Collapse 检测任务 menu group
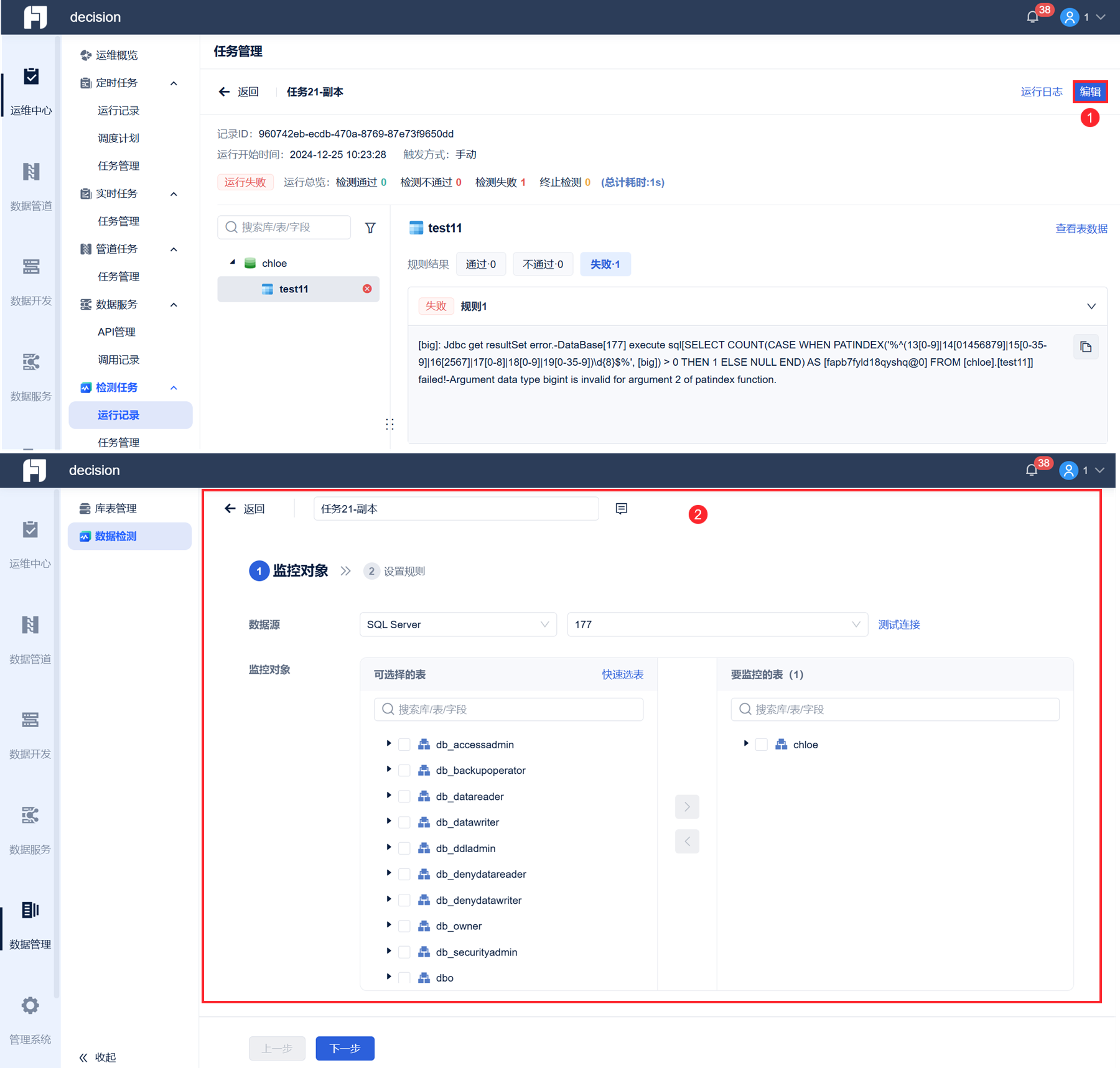Screen dimensions: 1120x1068 (174, 388)
